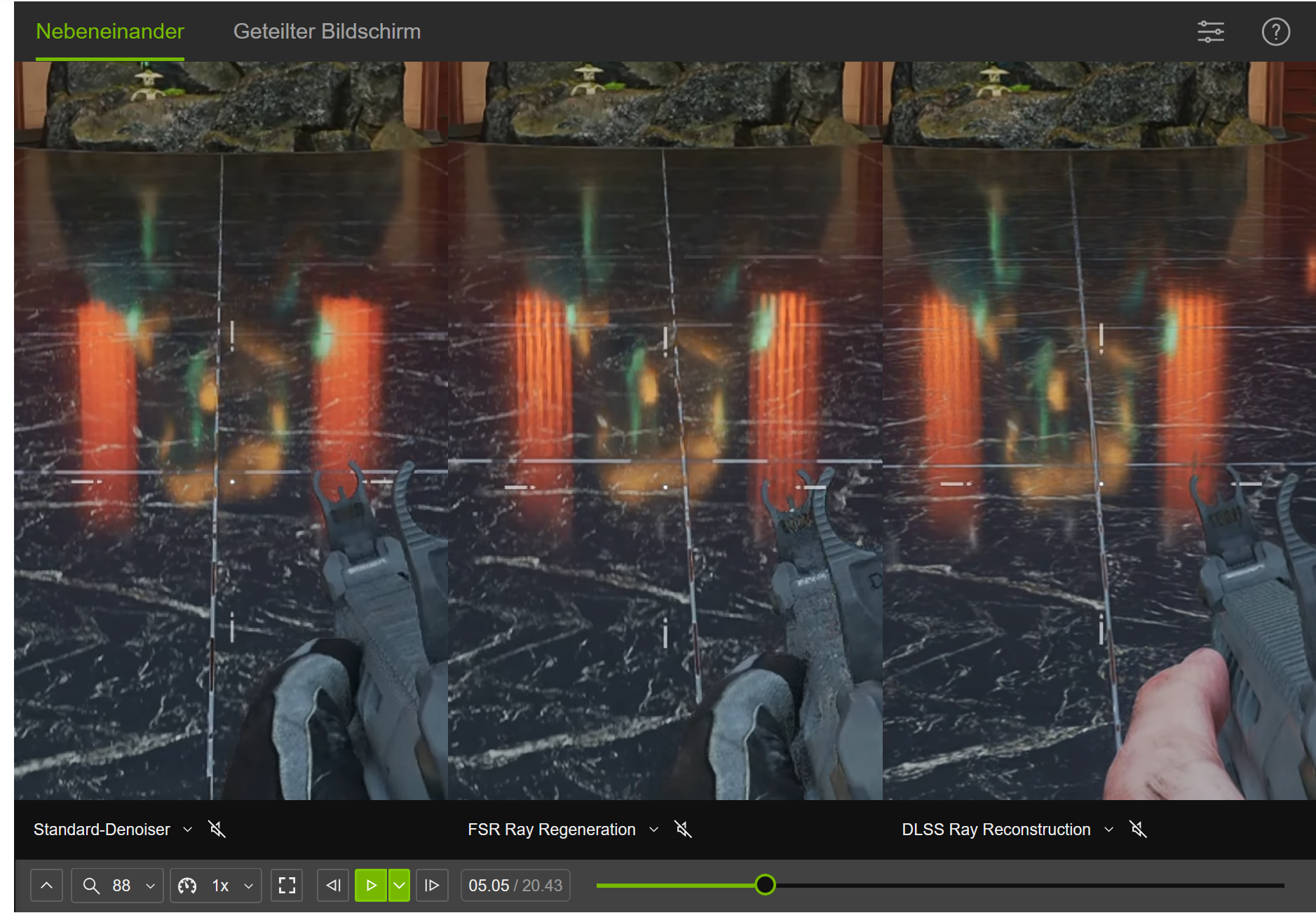Open play options dropdown arrow

tap(399, 886)
